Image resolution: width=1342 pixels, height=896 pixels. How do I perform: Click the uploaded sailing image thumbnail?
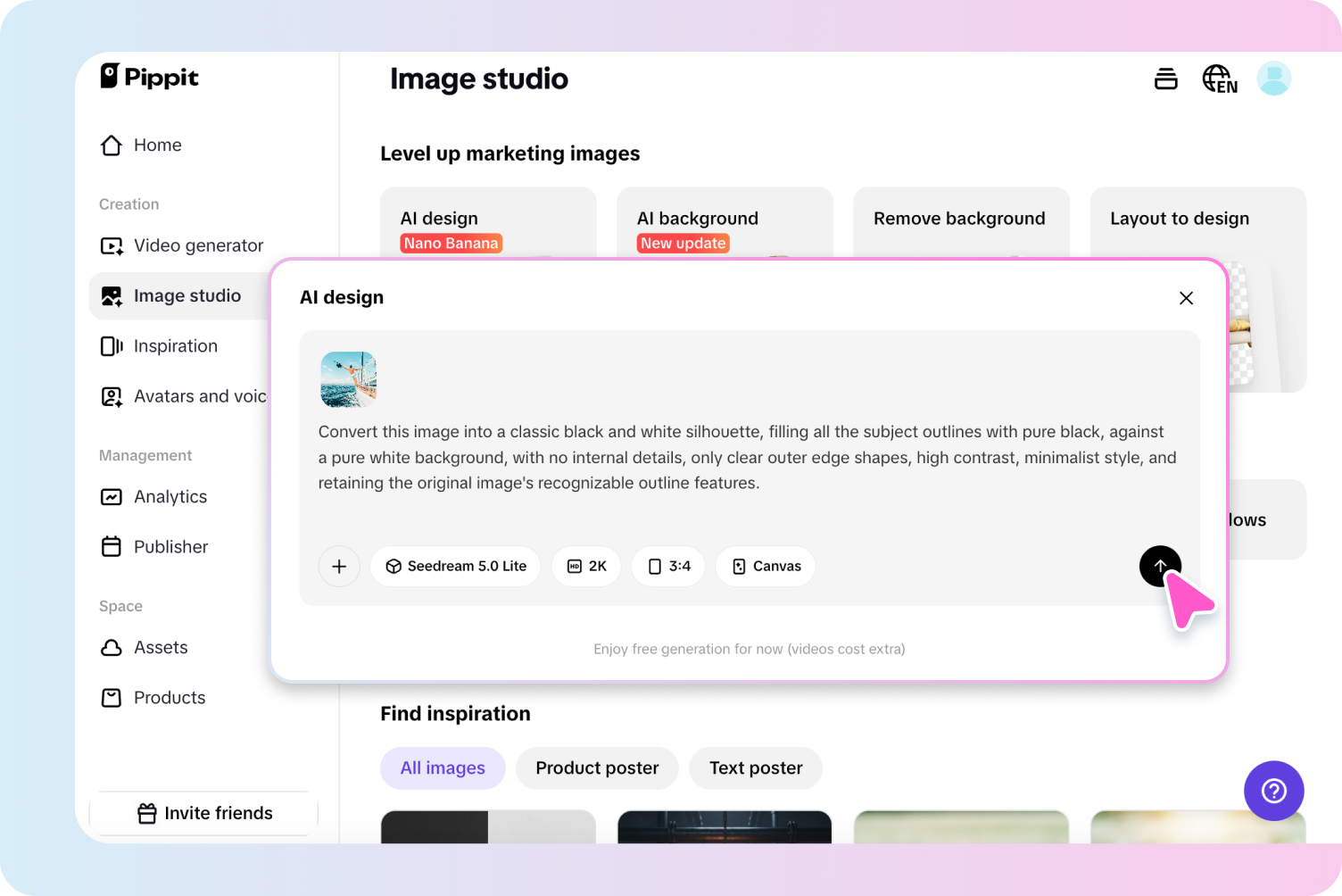pyautogui.click(x=349, y=379)
